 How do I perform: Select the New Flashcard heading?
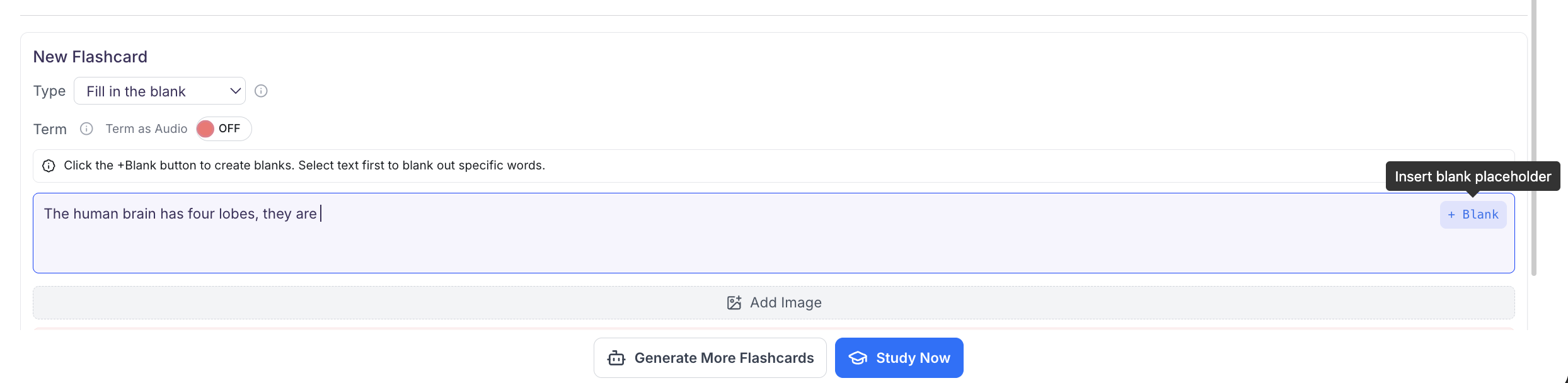pyautogui.click(x=90, y=57)
